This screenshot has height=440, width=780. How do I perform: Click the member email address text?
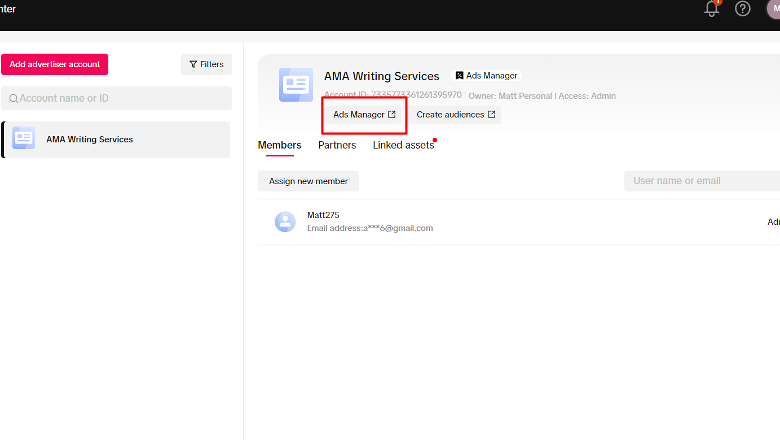(370, 228)
